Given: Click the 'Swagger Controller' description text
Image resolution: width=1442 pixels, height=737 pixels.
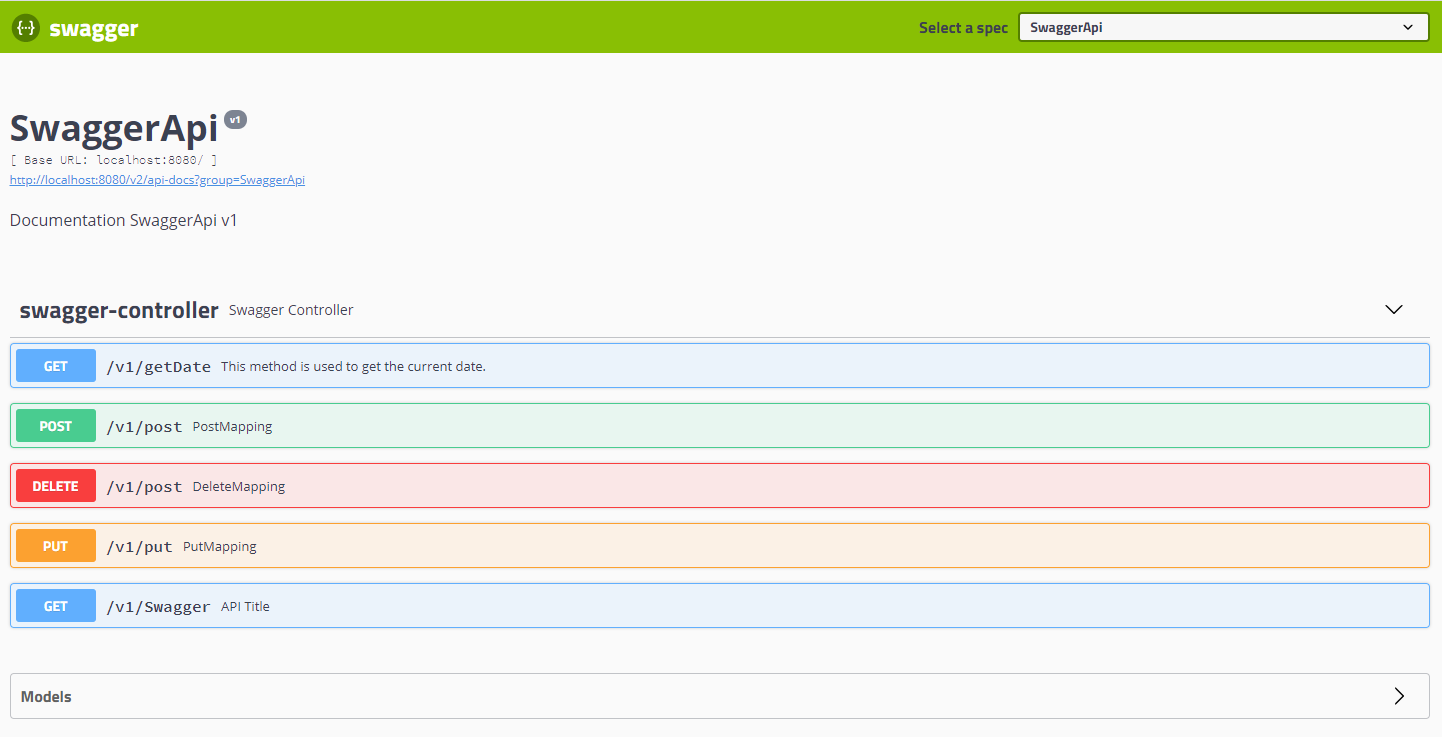Looking at the screenshot, I should click(x=291, y=310).
